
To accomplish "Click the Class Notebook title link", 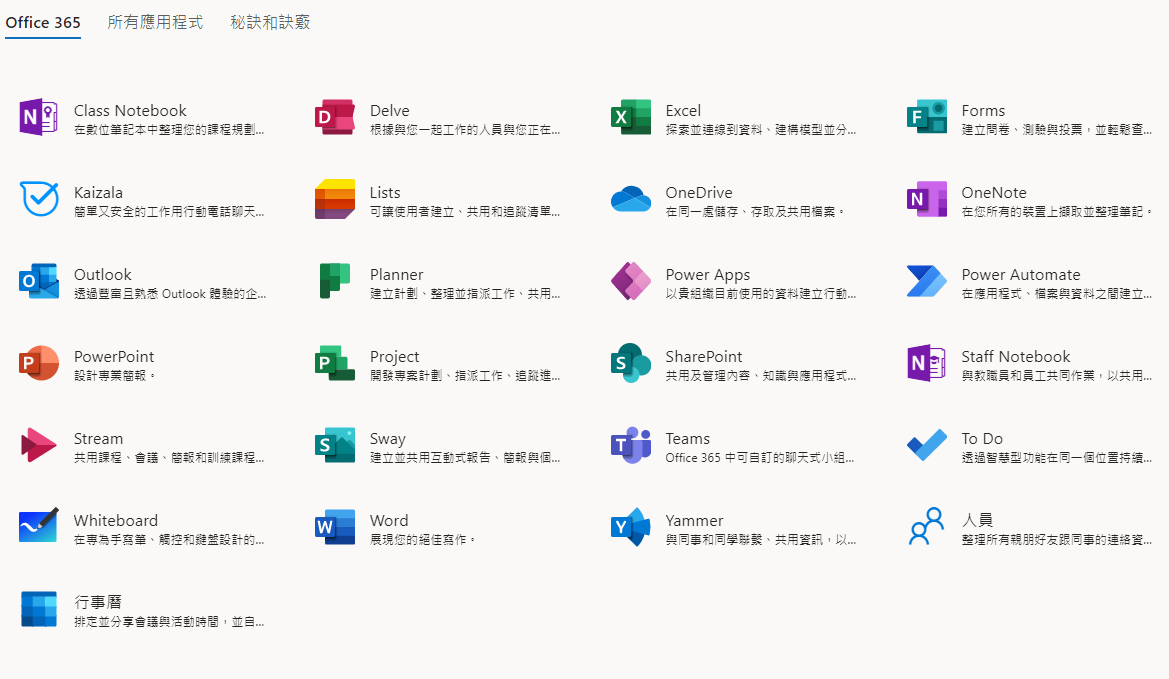I will [130, 110].
